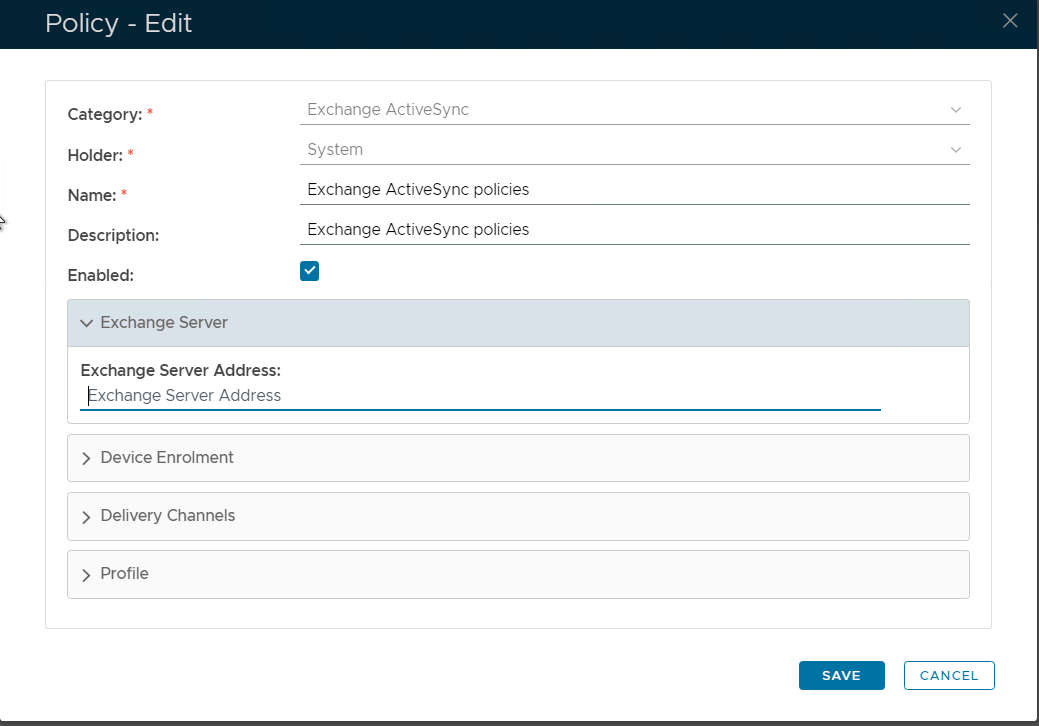Save the policy changes
The image size is (1039, 726).
coord(841,675)
